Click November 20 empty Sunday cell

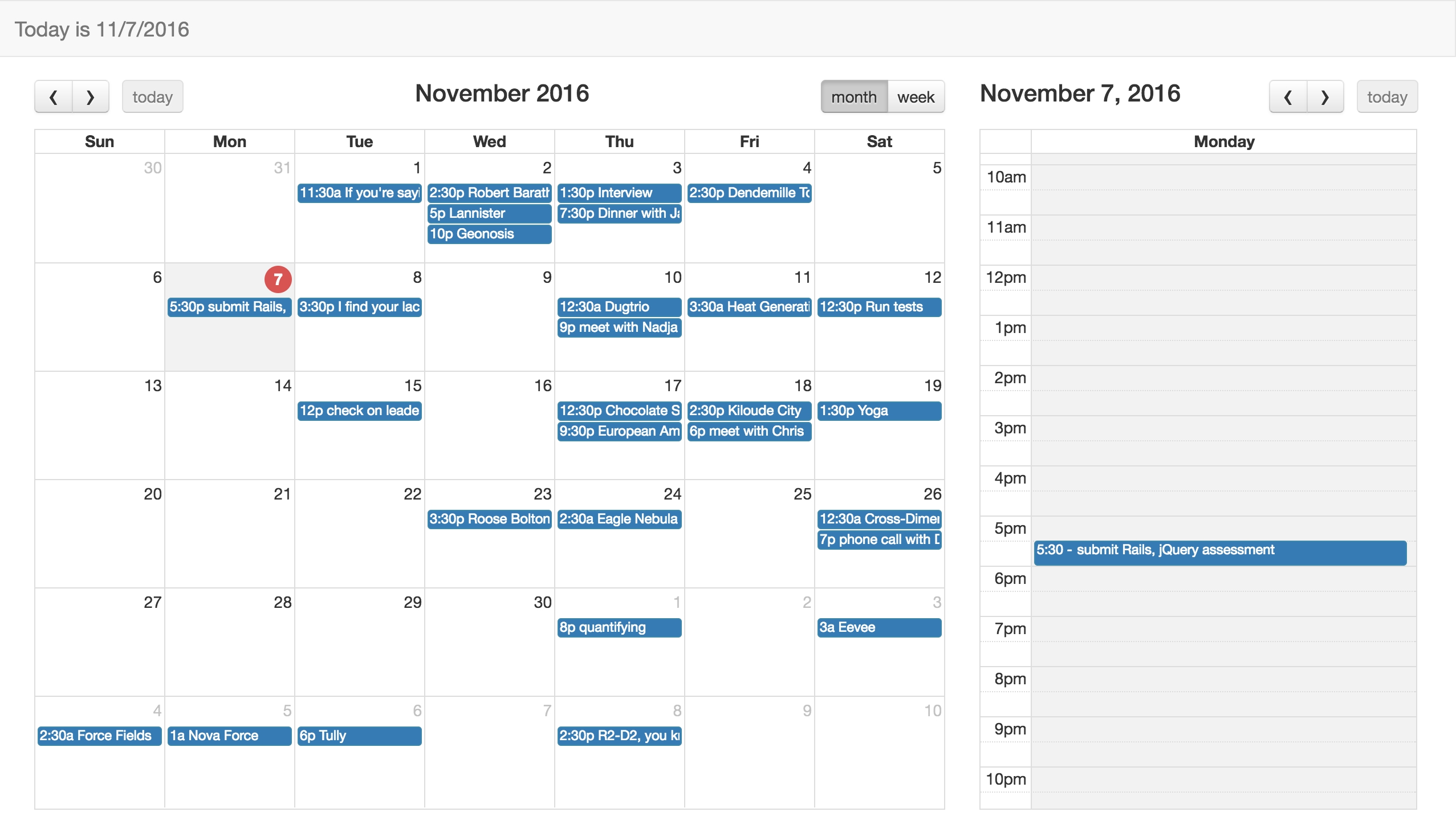click(x=100, y=530)
